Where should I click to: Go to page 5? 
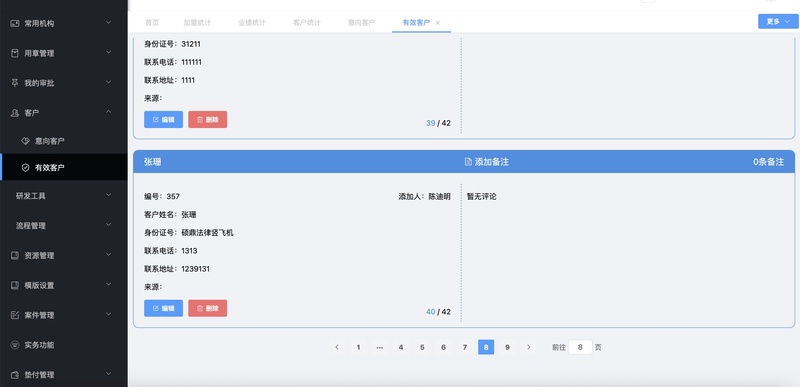click(422, 347)
